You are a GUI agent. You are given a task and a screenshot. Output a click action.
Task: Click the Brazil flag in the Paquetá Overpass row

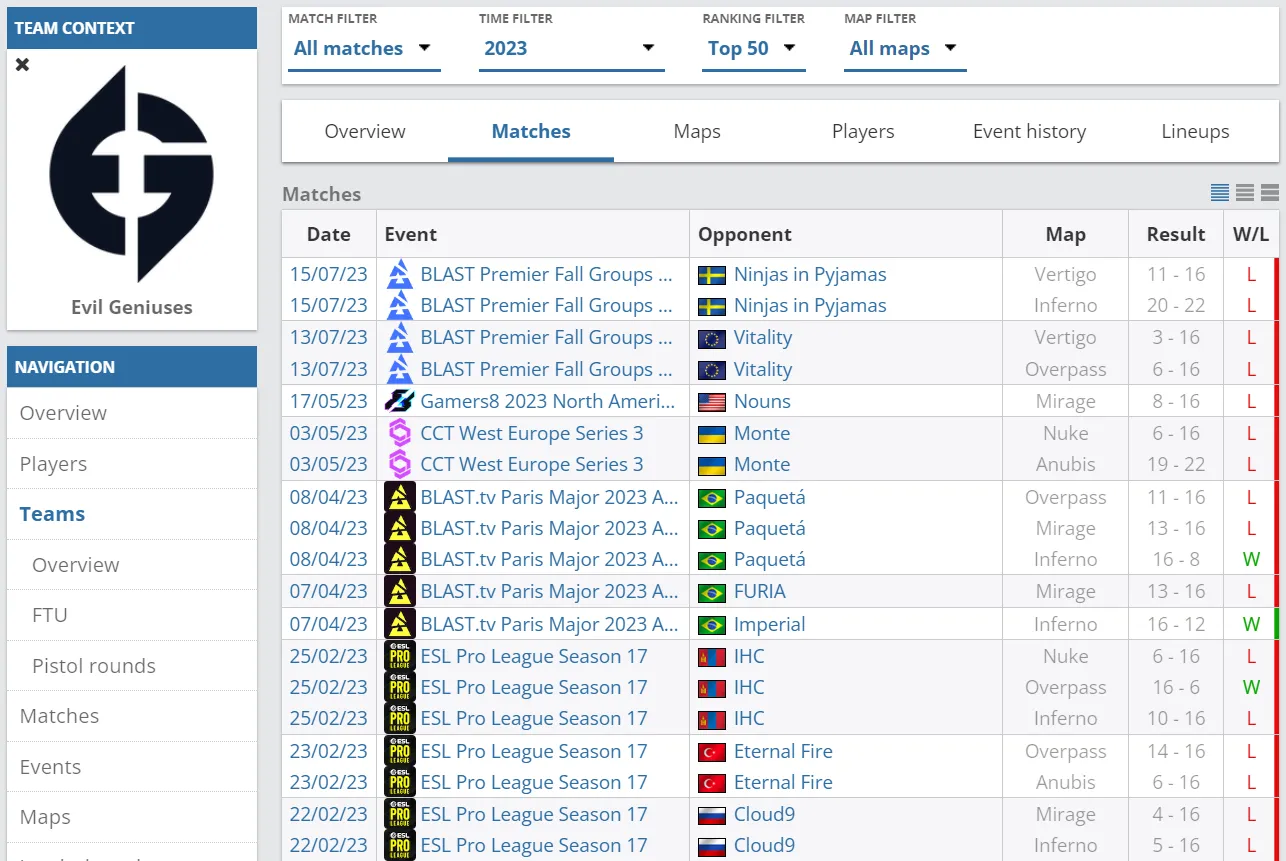tap(712, 498)
